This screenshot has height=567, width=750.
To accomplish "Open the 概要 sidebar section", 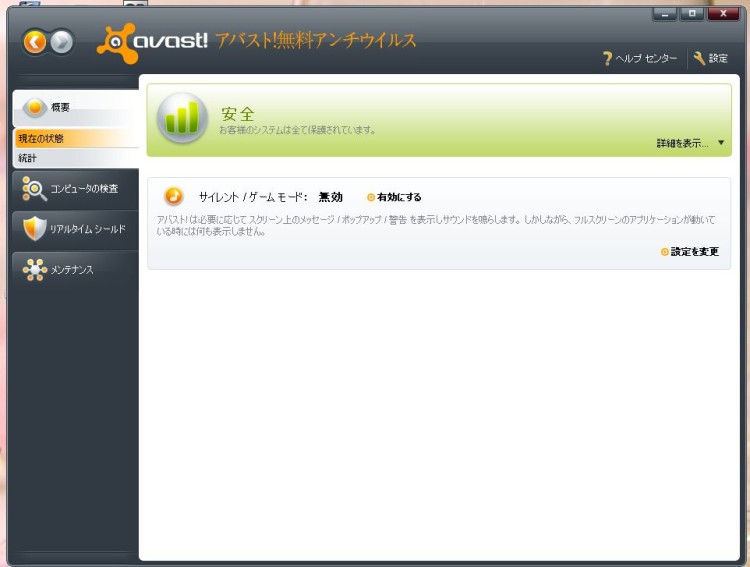I will [76, 108].
